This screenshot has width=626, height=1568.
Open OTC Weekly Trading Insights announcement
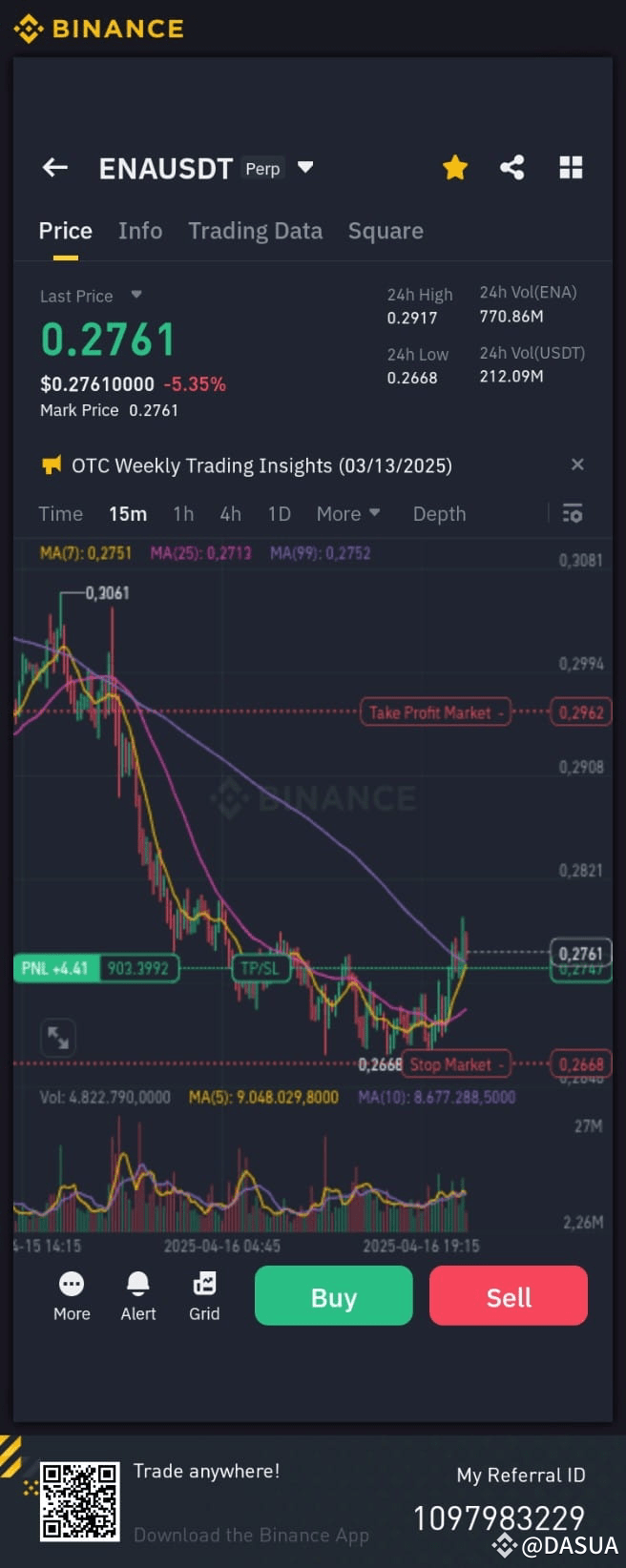(261, 465)
